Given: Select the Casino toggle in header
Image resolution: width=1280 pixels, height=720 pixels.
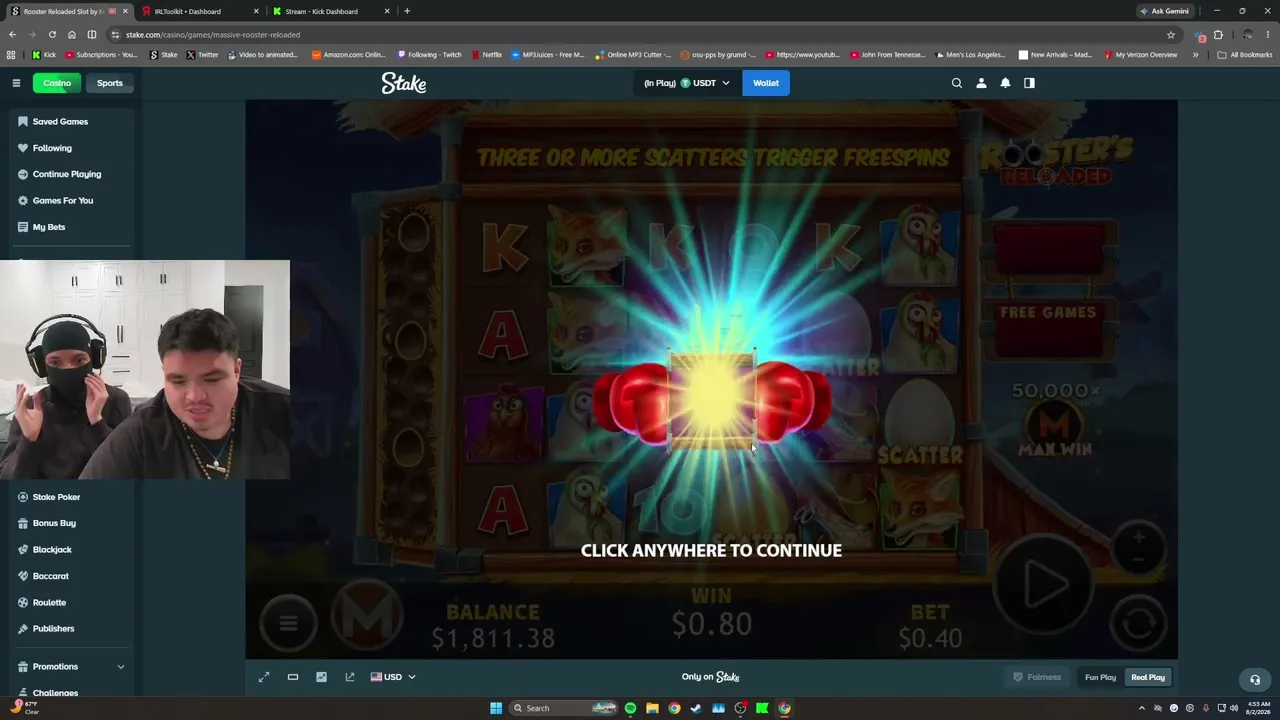Looking at the screenshot, I should pos(57,83).
